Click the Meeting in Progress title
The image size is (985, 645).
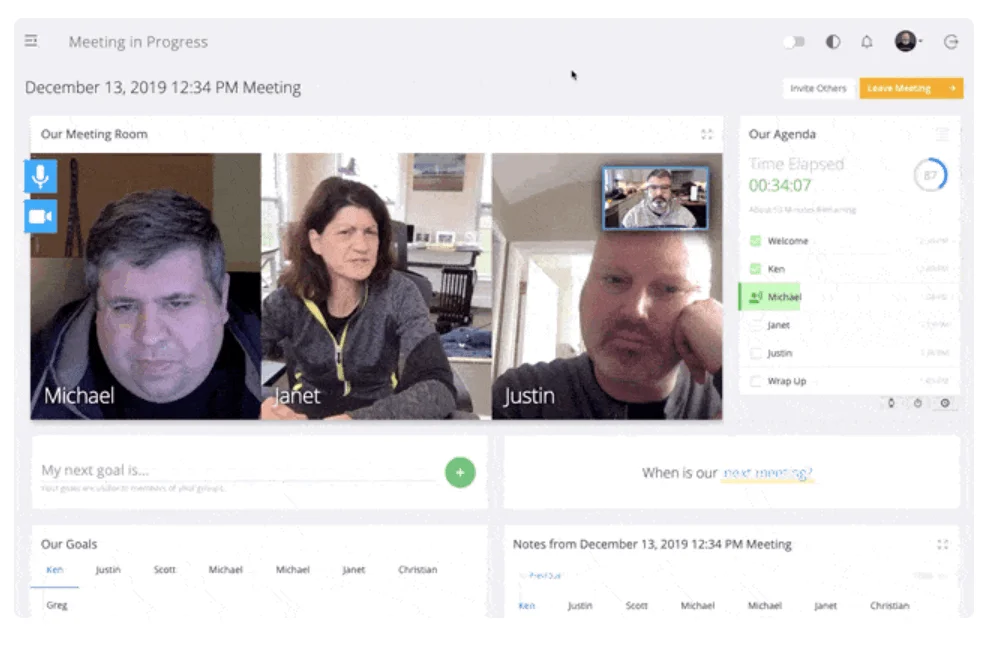(x=138, y=42)
